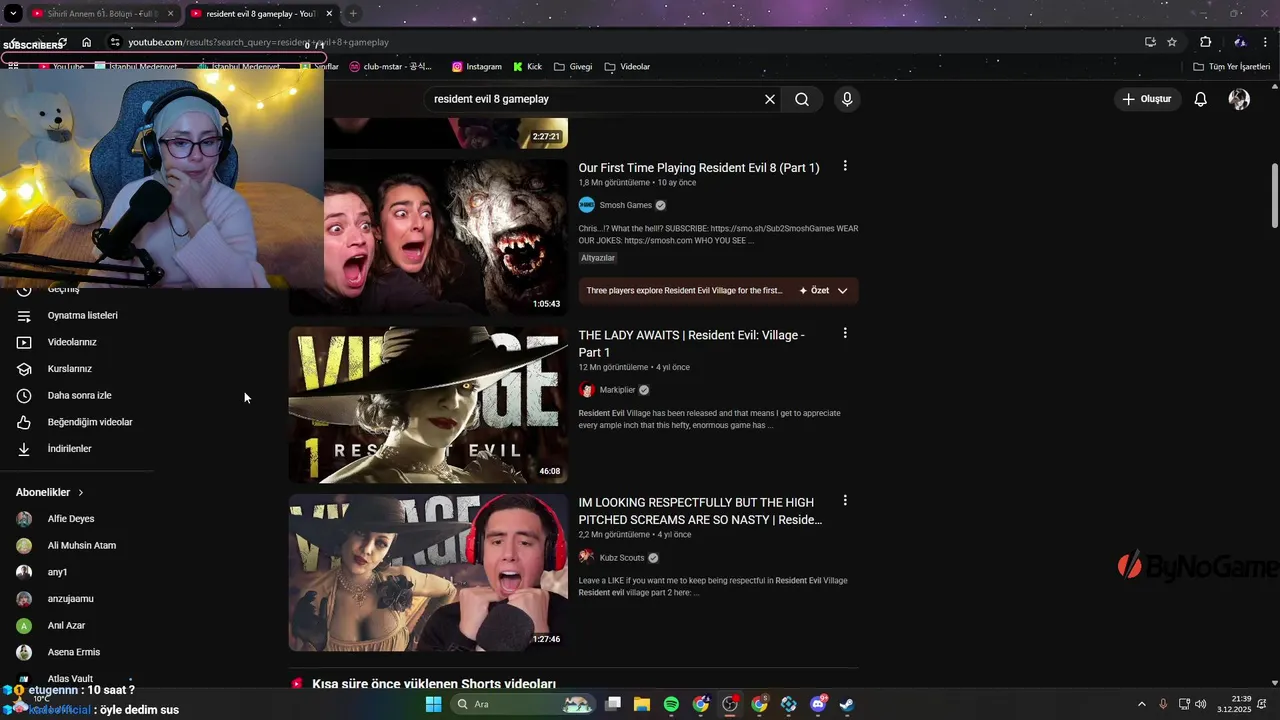Open Discord from the taskbar
The width and height of the screenshot is (1280, 720).
pos(818,704)
